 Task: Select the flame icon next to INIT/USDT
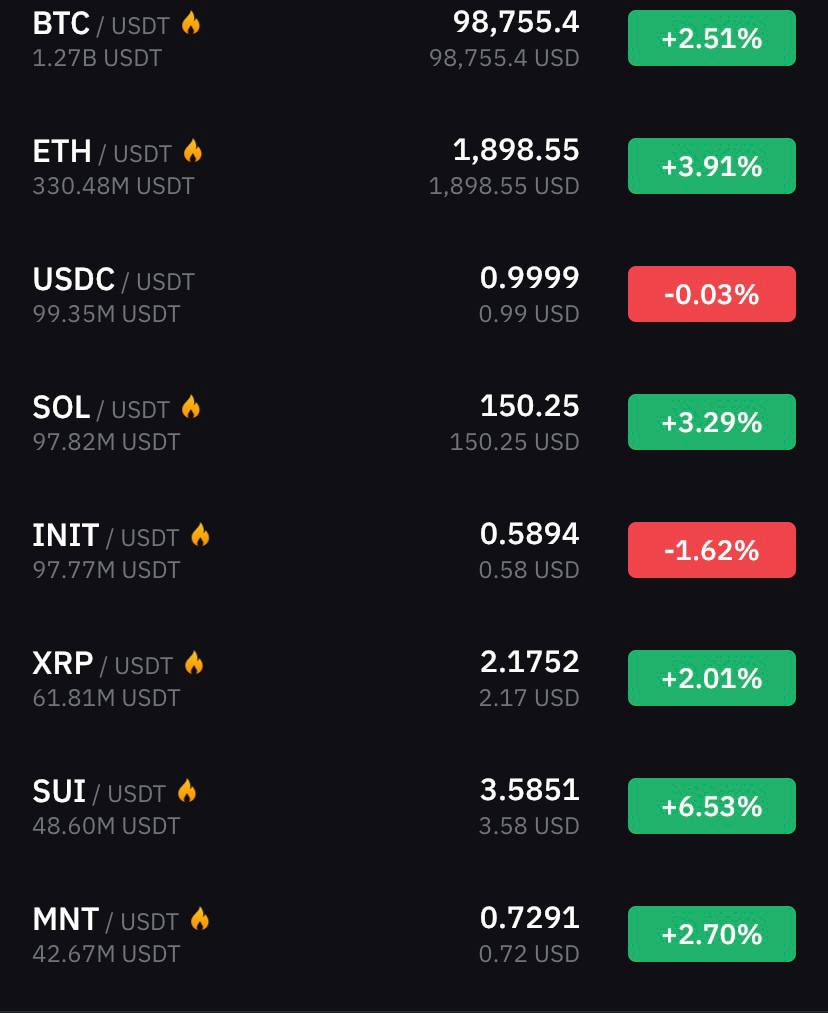pyautogui.click(x=200, y=535)
